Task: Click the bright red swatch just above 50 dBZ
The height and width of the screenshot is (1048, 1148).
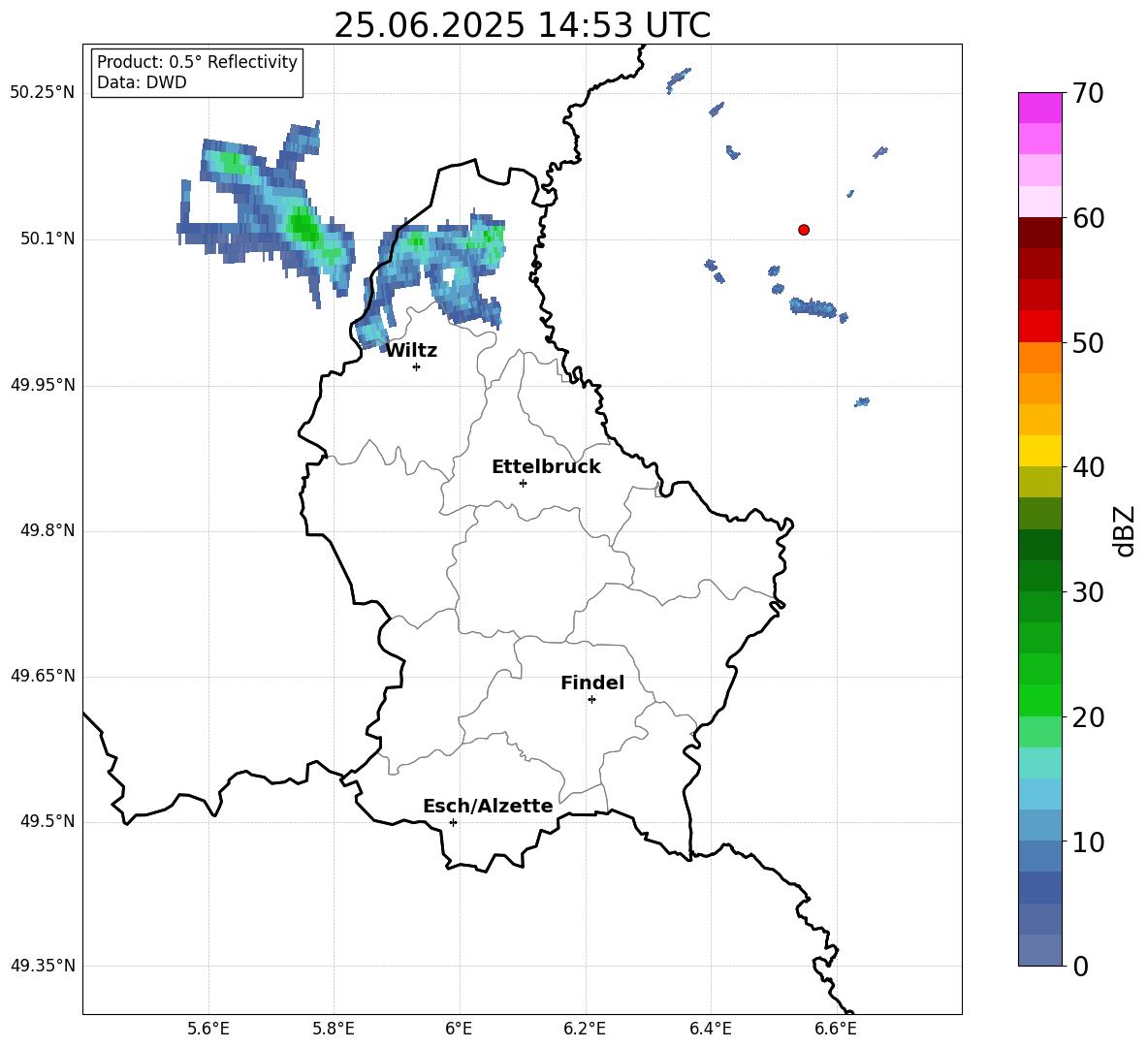Action: (1039, 327)
